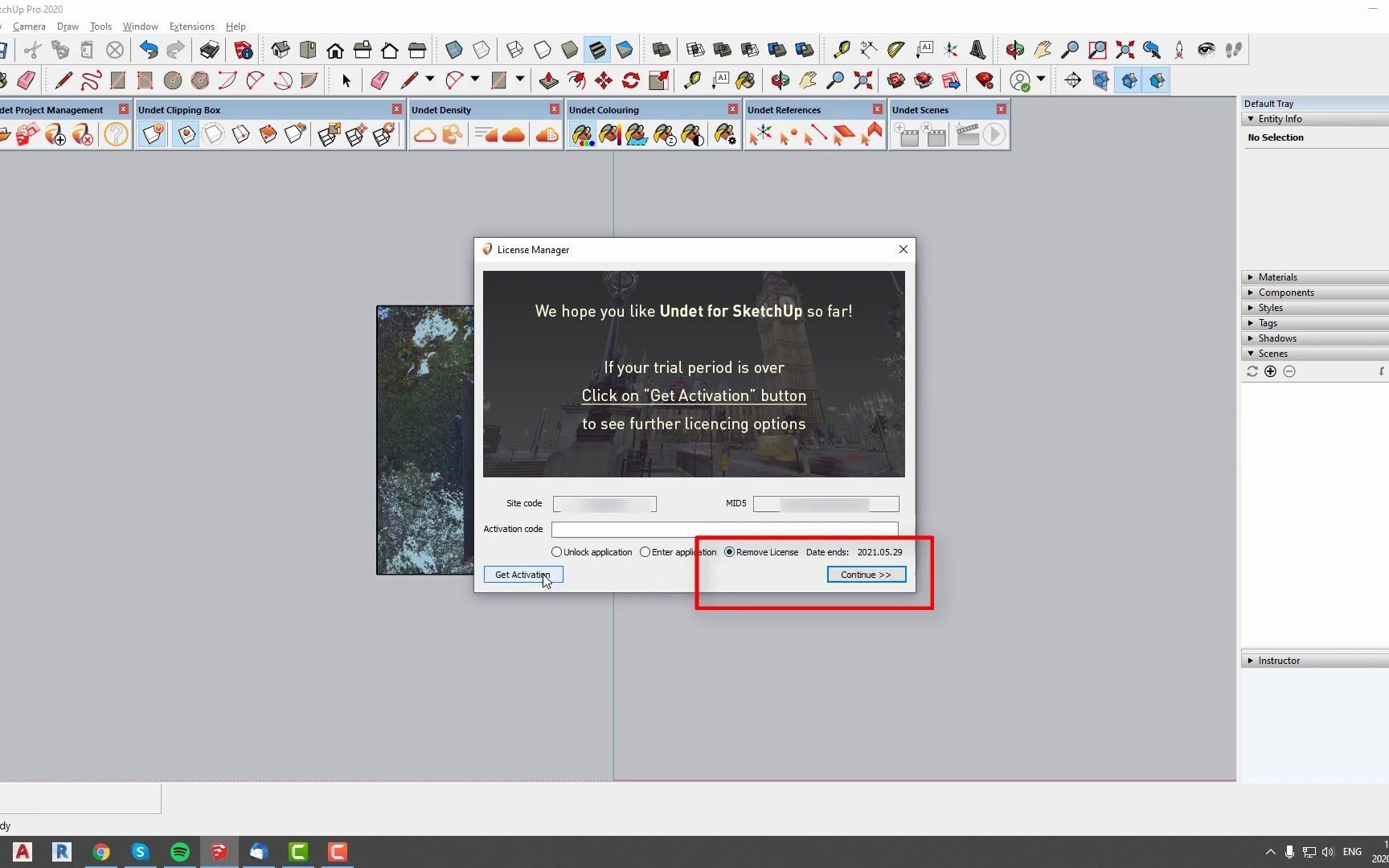
Task: Open Spotify from the taskbar
Action: click(x=180, y=852)
